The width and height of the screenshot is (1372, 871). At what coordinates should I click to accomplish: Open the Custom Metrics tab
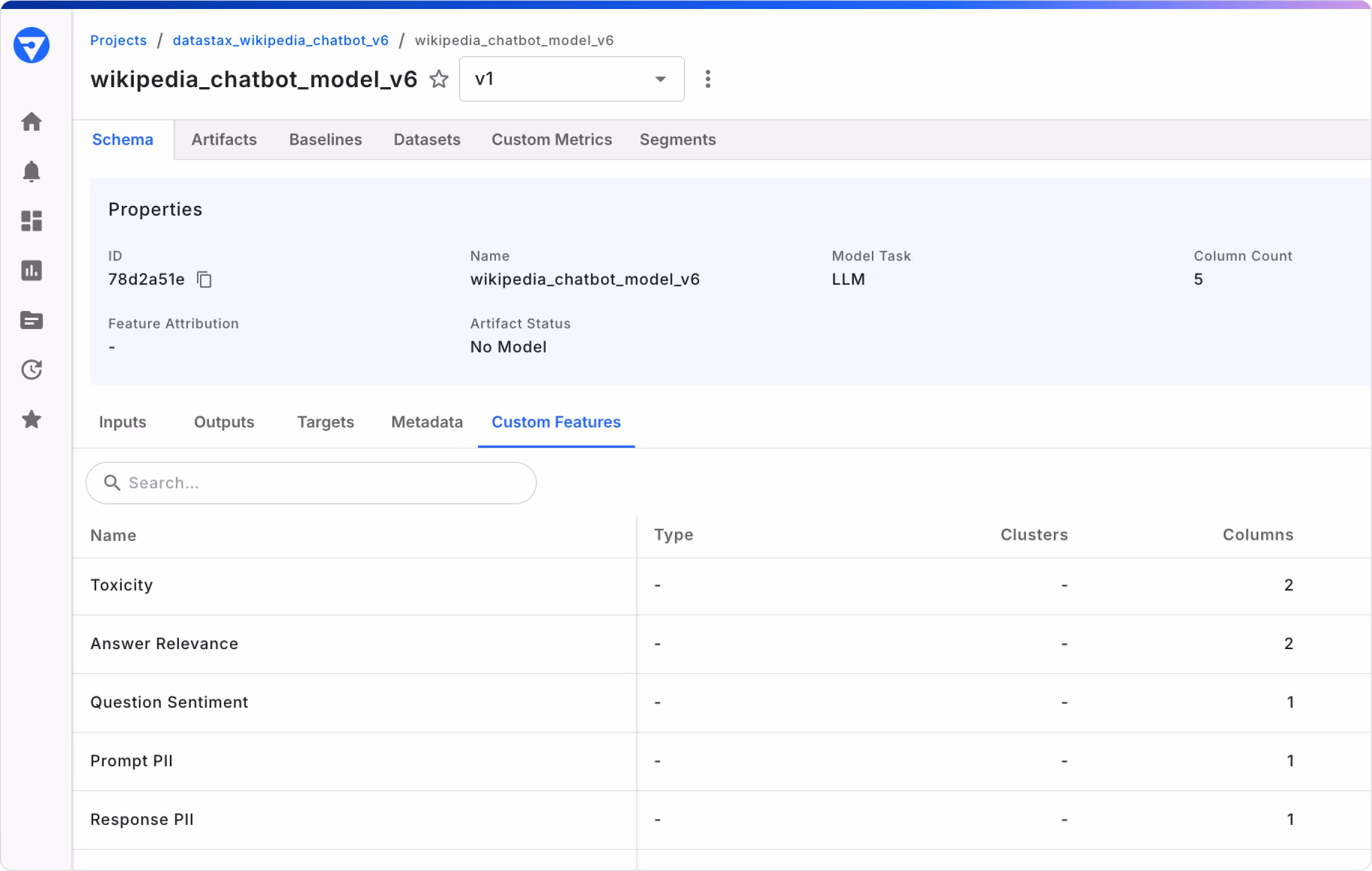click(x=552, y=140)
